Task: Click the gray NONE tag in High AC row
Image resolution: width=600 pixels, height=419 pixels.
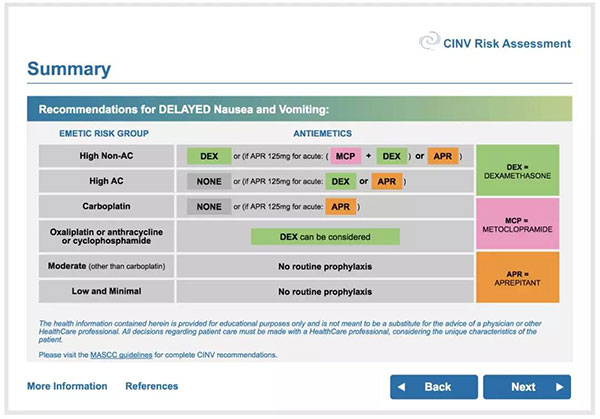Action: pos(209,181)
